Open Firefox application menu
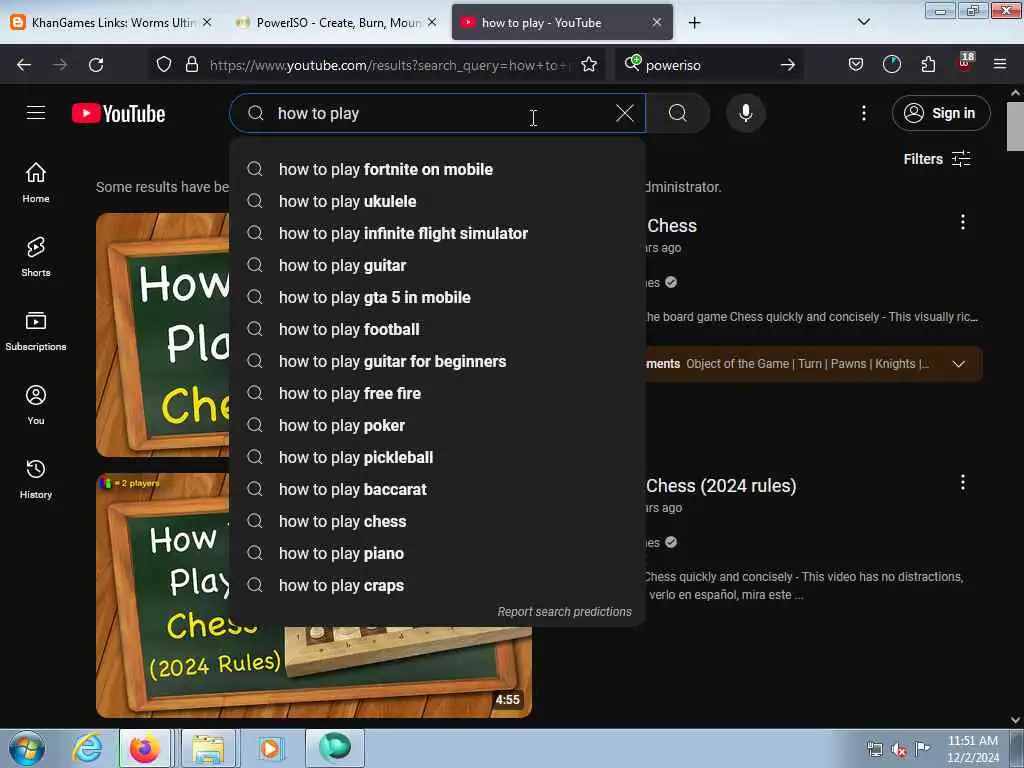Image resolution: width=1024 pixels, height=768 pixels. tap(1000, 64)
